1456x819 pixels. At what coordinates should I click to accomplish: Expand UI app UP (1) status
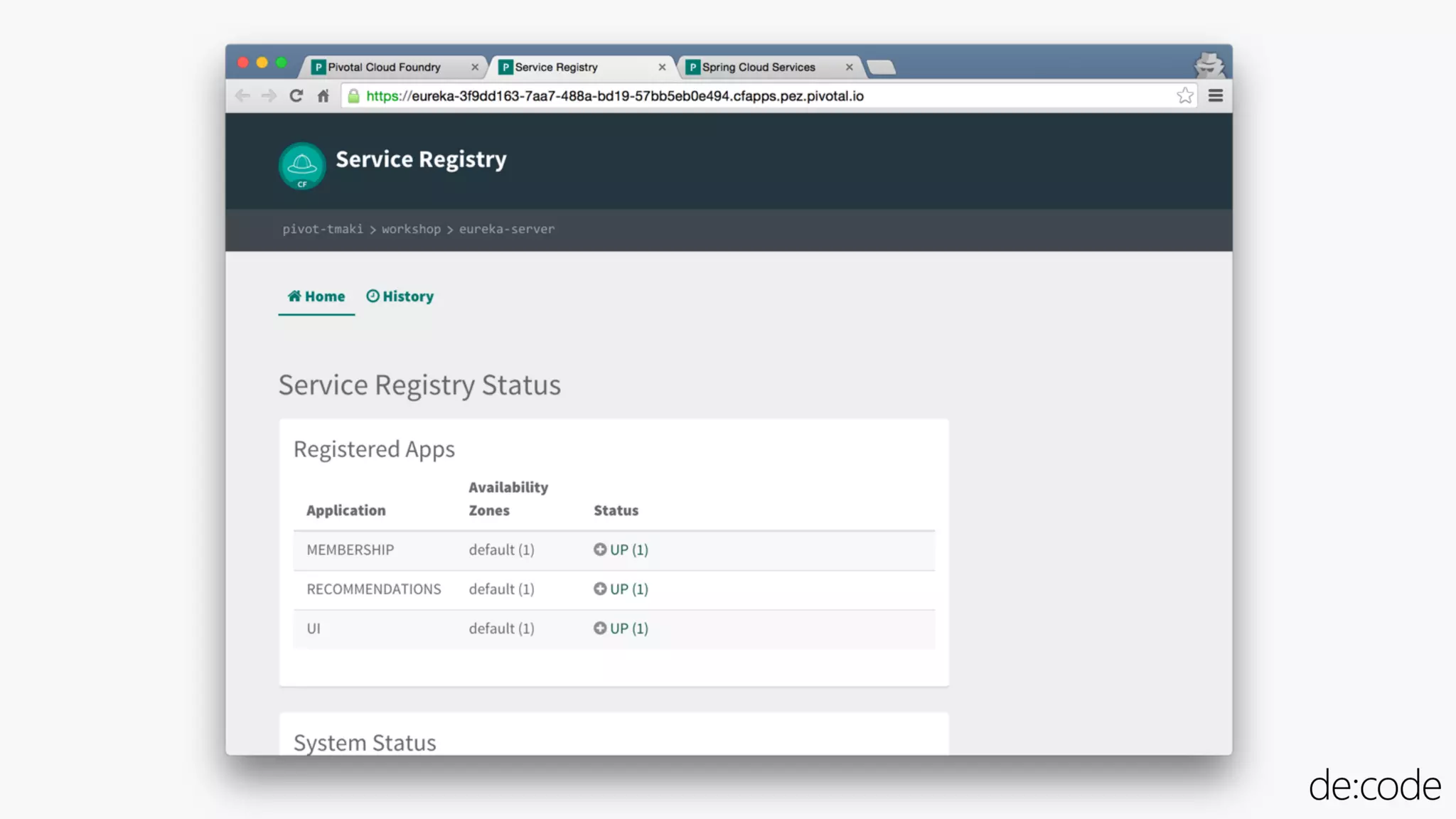[x=621, y=628]
